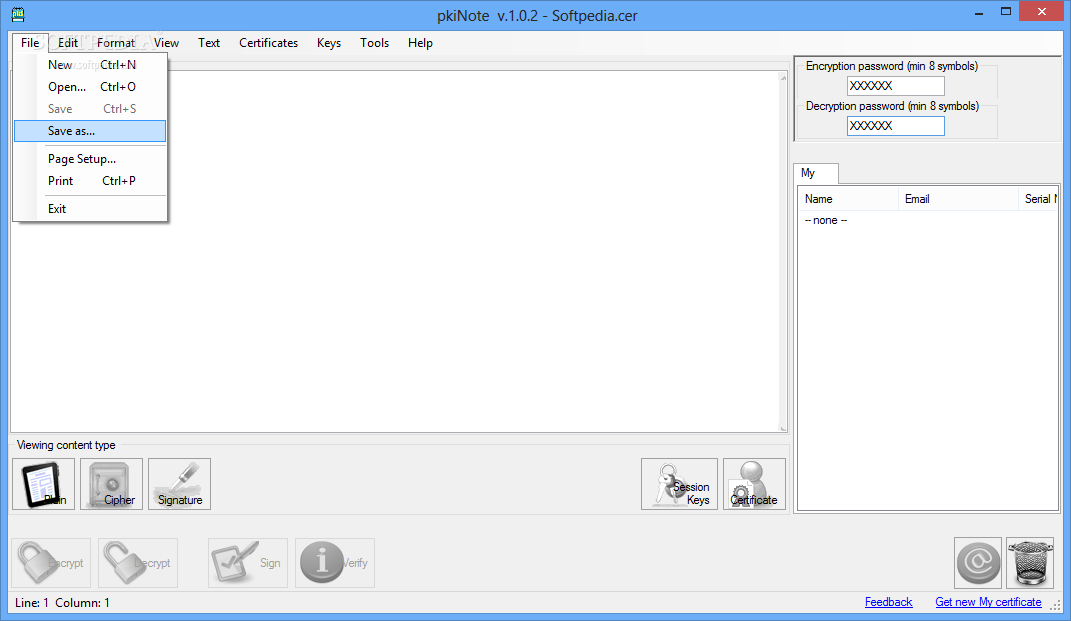Click 'Line: 1 Column: 1' status text
1071x621 pixels.
click(62, 603)
